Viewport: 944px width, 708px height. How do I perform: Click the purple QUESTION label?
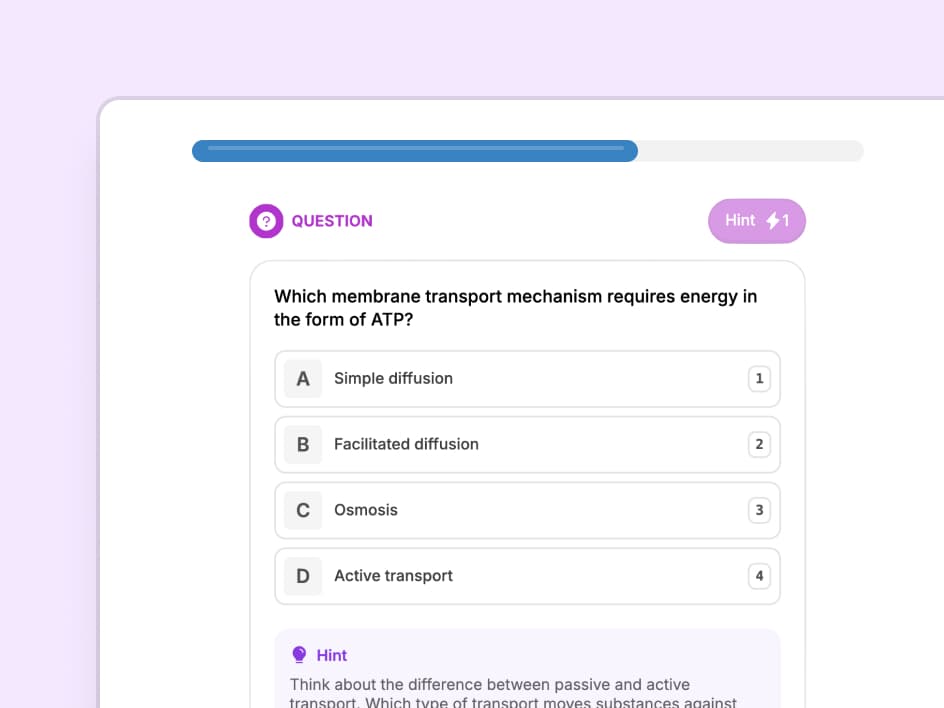[x=332, y=221]
